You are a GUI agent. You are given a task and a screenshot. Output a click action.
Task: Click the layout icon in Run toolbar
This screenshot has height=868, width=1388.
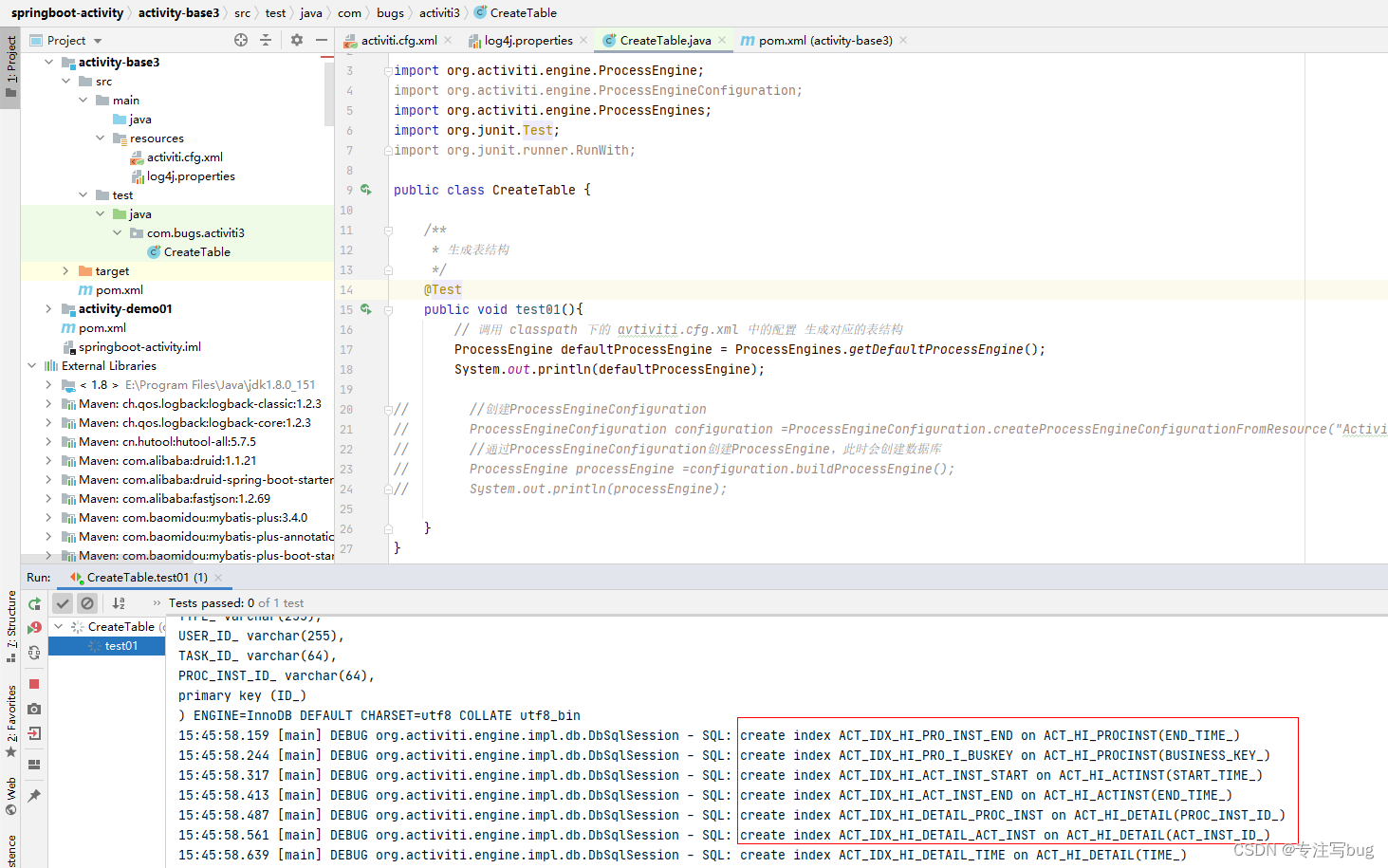coord(34,765)
